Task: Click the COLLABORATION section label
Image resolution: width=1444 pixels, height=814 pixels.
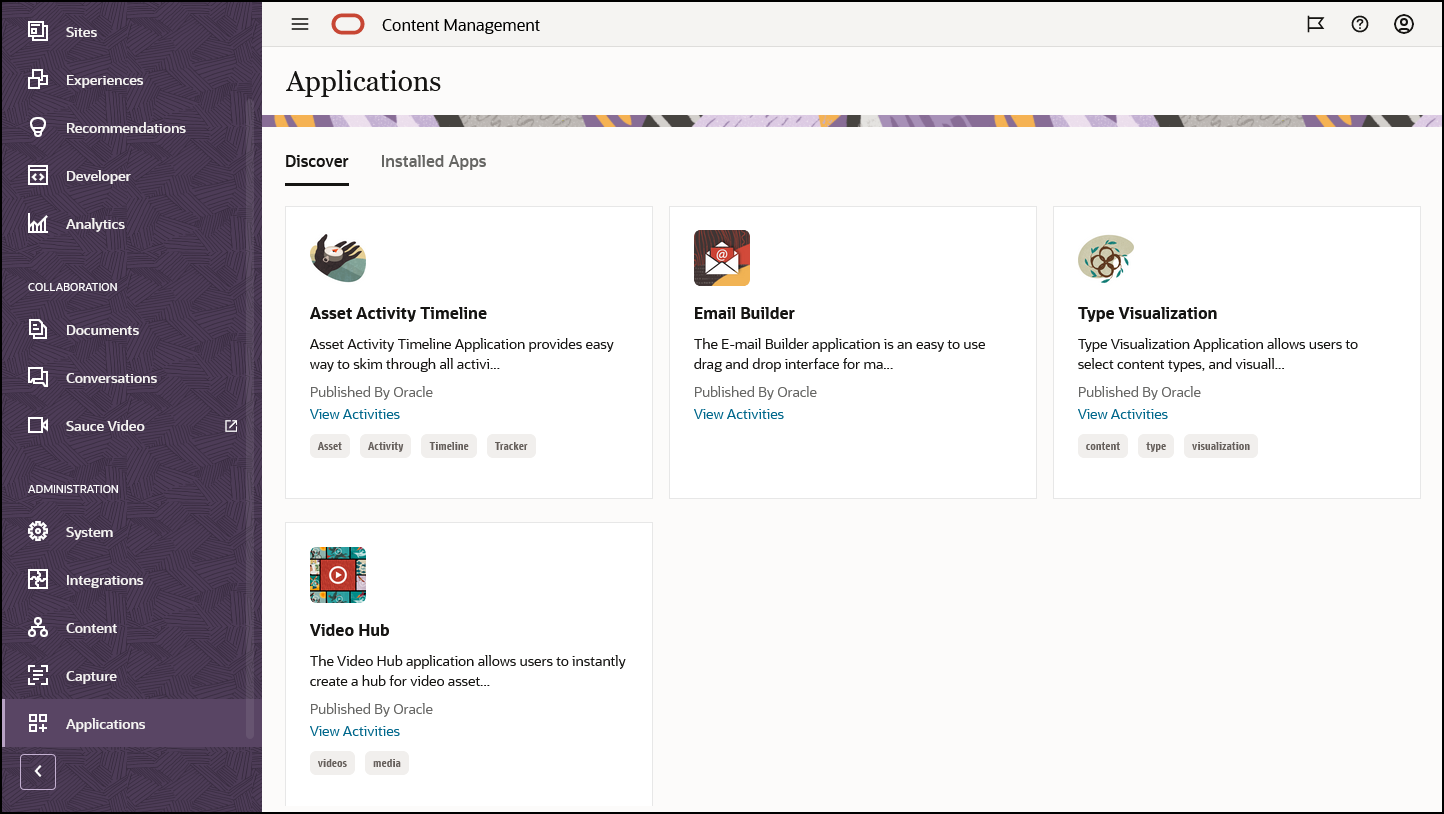Action: 73,287
